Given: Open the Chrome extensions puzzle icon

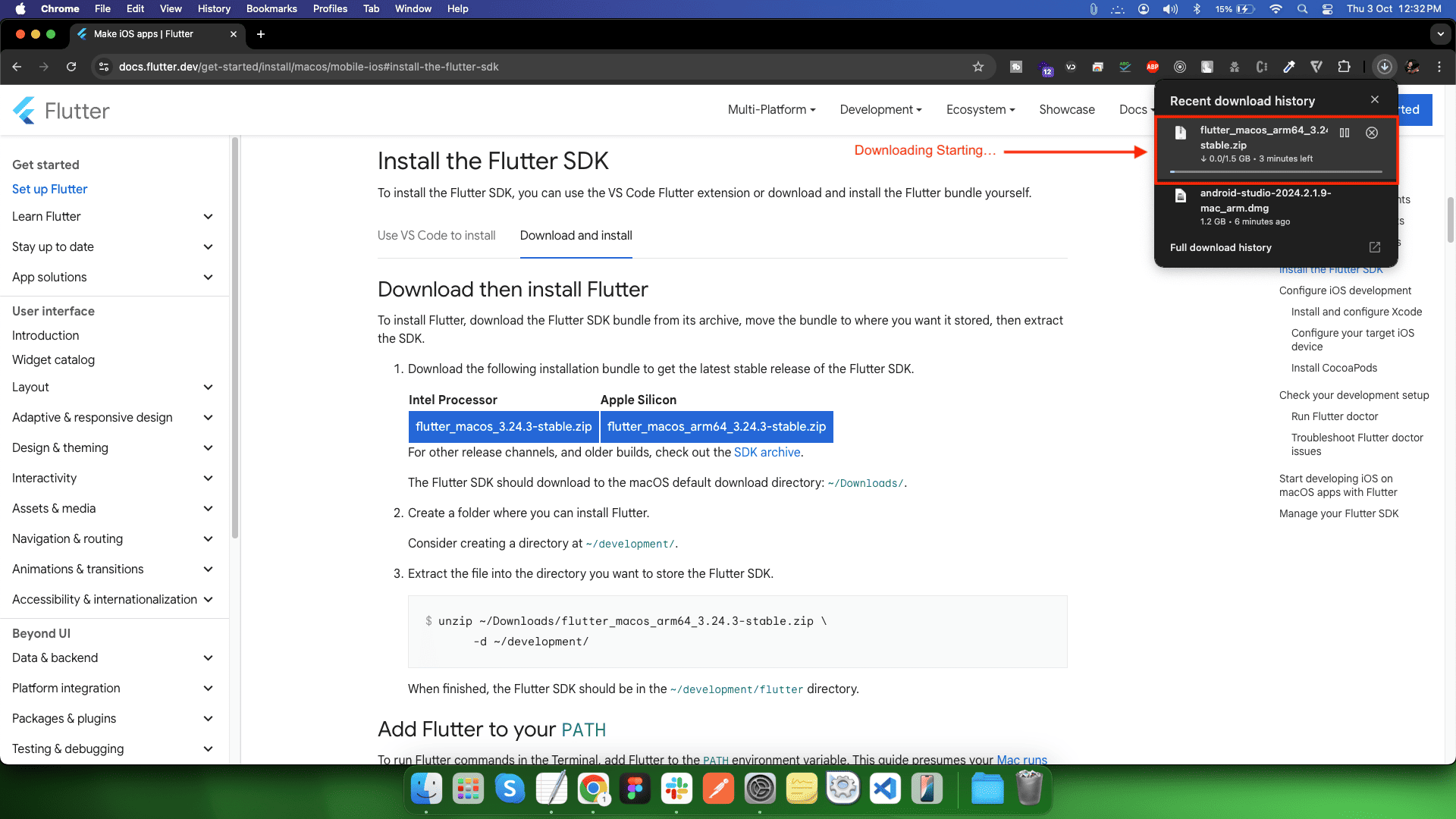Looking at the screenshot, I should point(1344,67).
